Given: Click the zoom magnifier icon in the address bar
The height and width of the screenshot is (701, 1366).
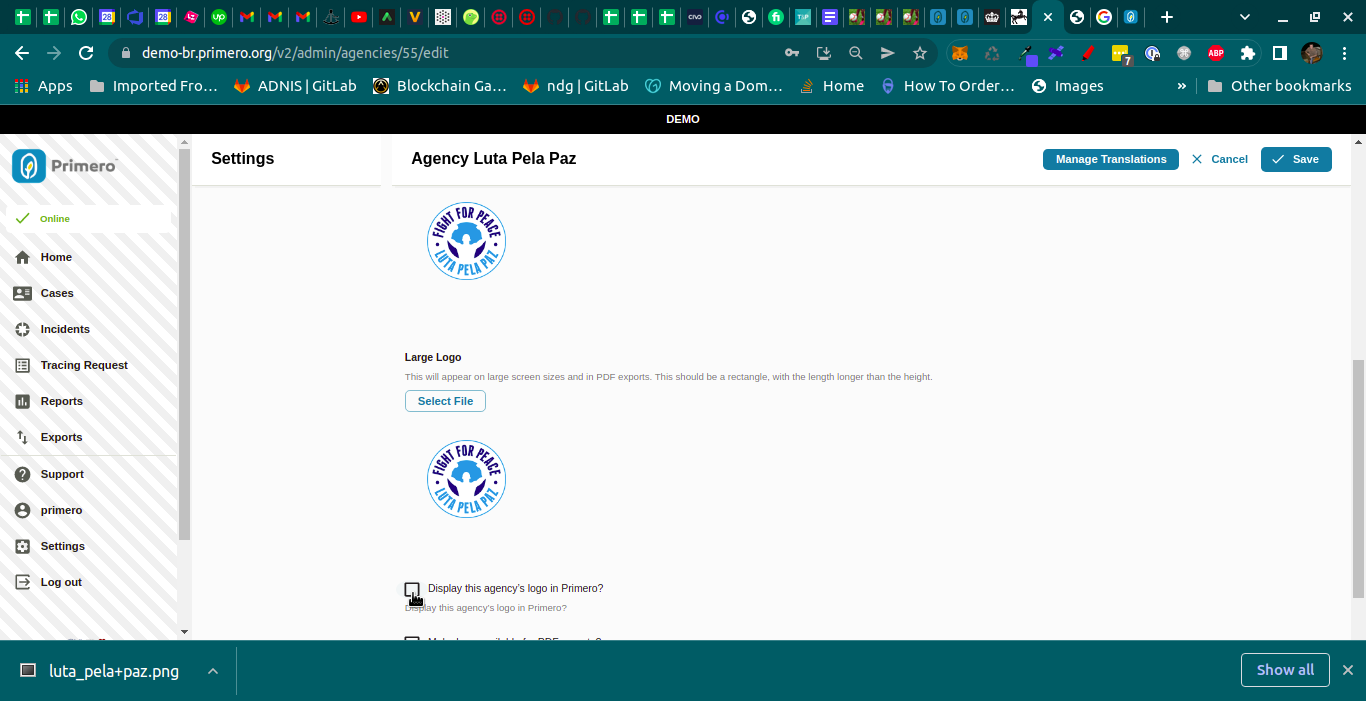Looking at the screenshot, I should pos(856,53).
